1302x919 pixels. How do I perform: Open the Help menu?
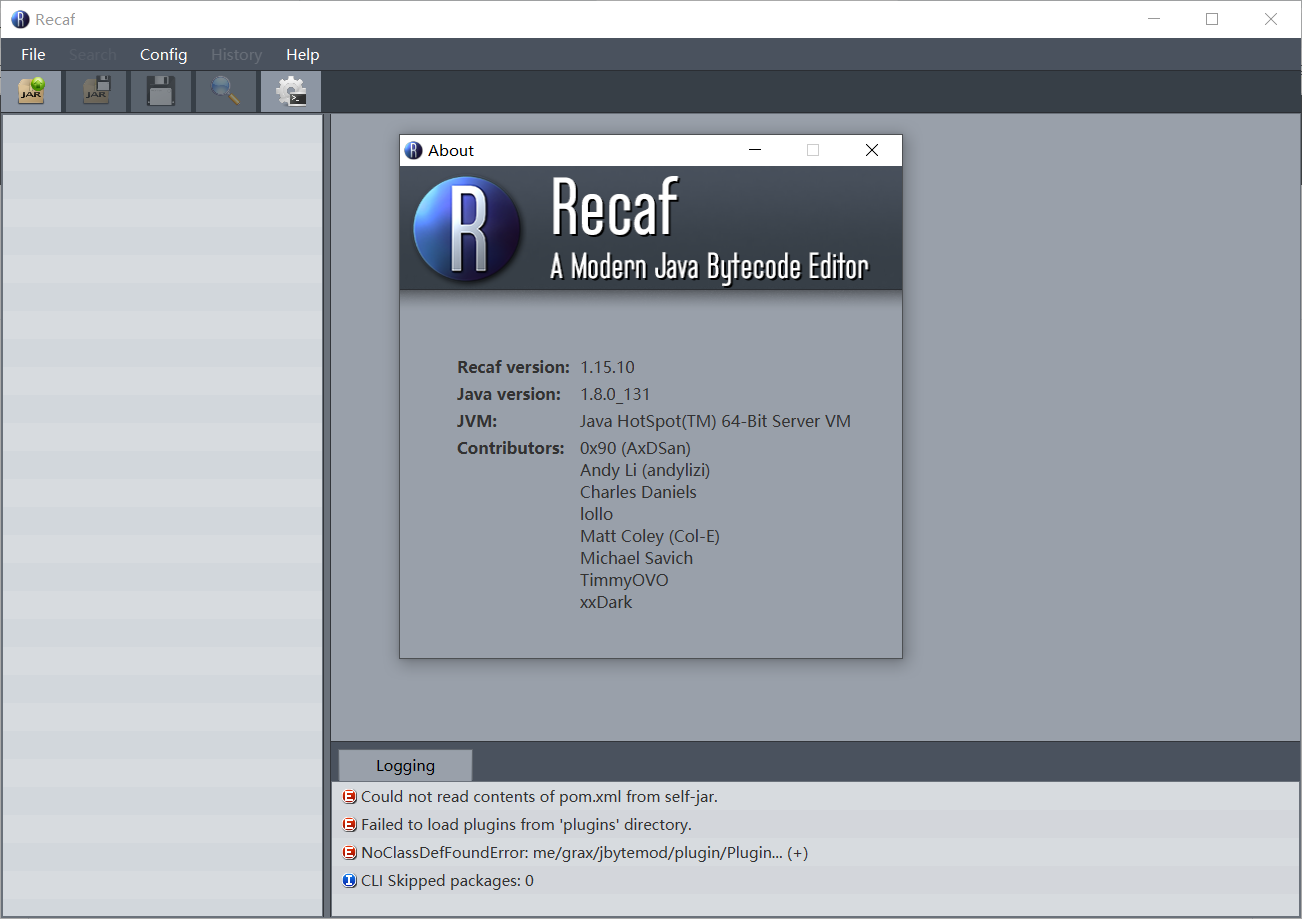click(302, 55)
